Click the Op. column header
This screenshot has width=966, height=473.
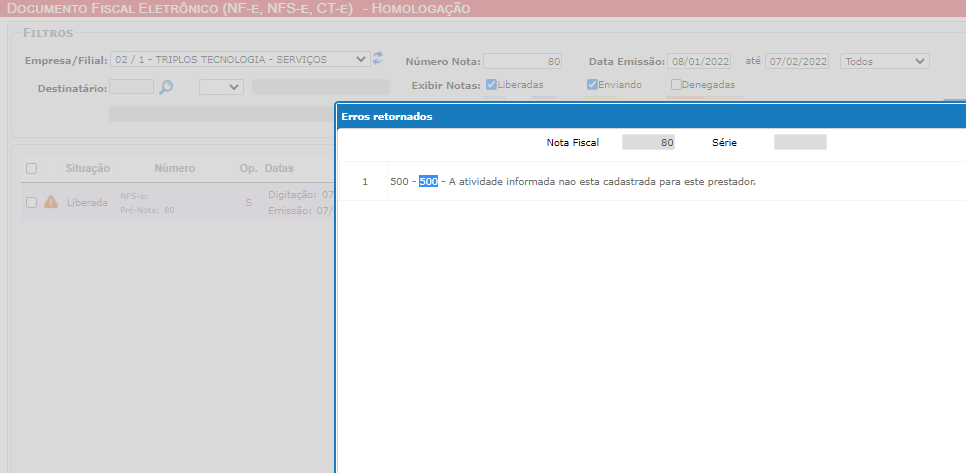point(248,168)
